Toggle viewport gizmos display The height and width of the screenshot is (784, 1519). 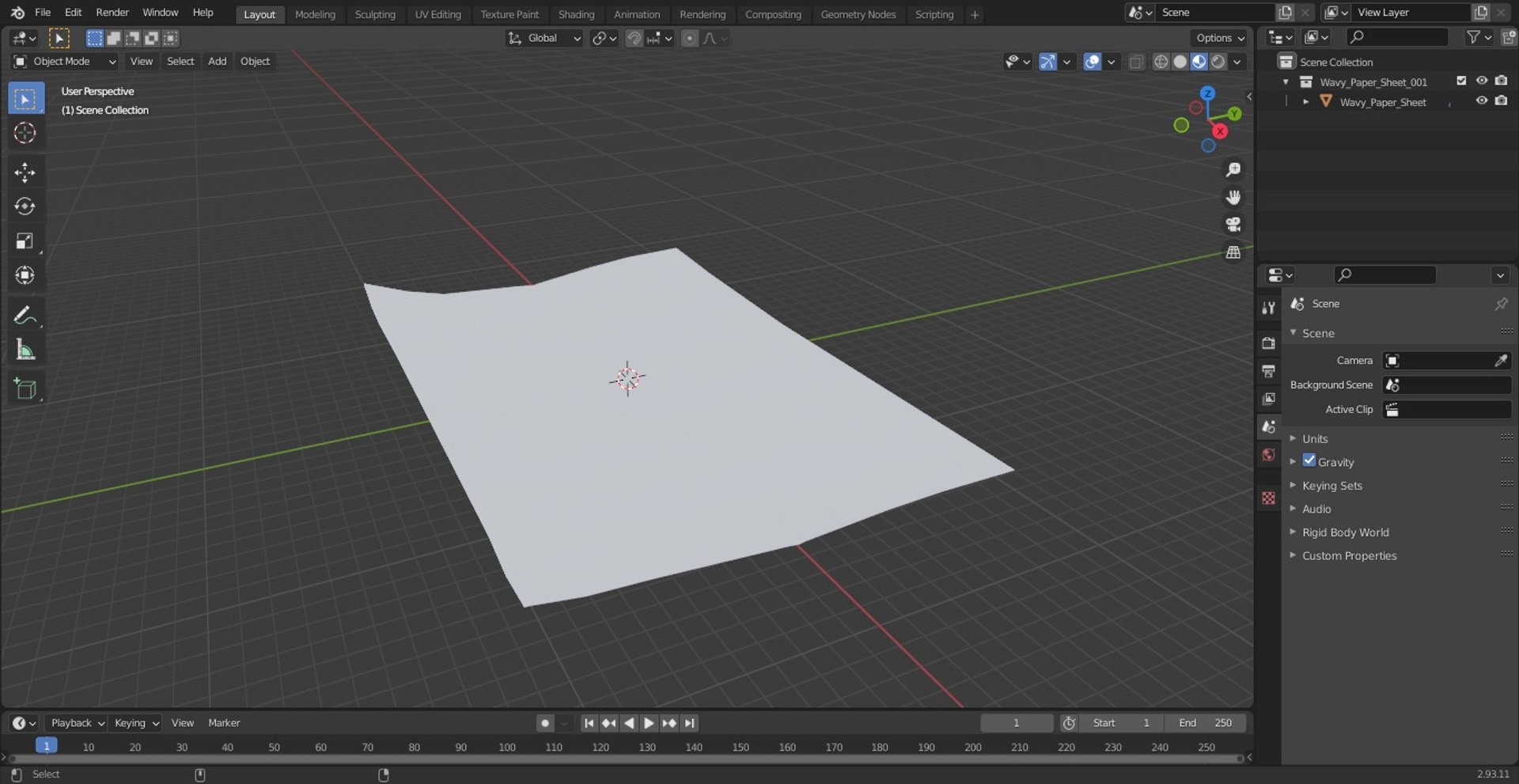1047,62
